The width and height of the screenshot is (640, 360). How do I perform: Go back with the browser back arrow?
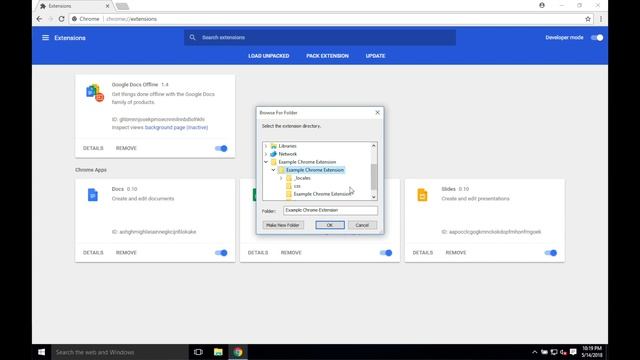click(x=39, y=19)
